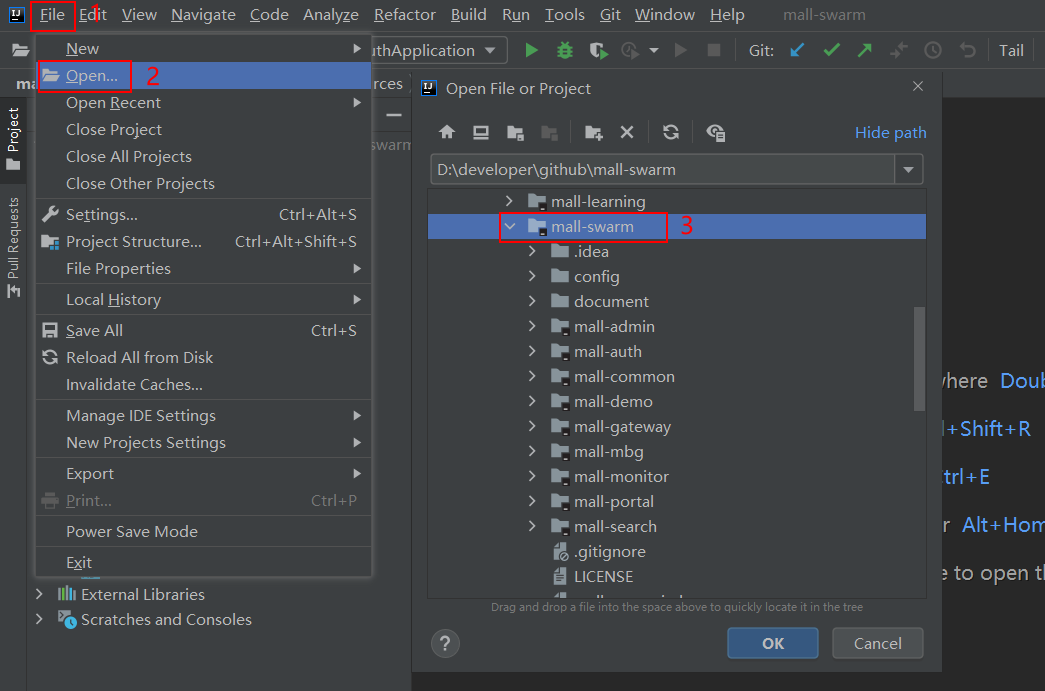Click Git Push green arrow
Image resolution: width=1045 pixels, height=691 pixels.
click(865, 51)
